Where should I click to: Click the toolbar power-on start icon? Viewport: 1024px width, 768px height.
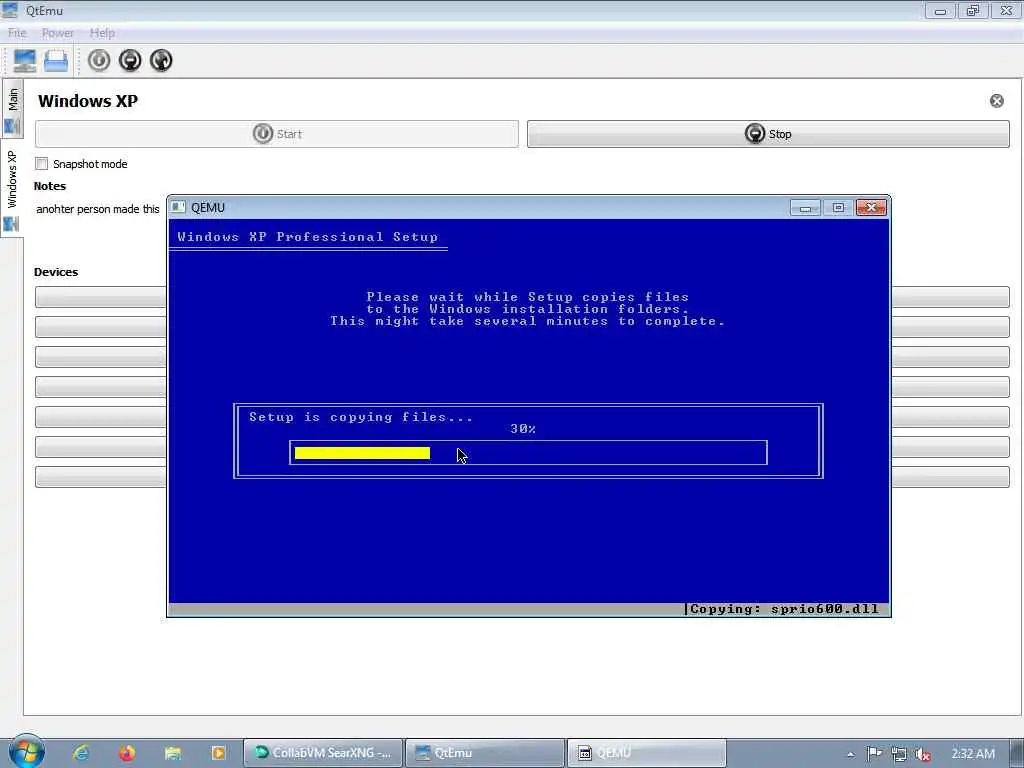pos(99,61)
